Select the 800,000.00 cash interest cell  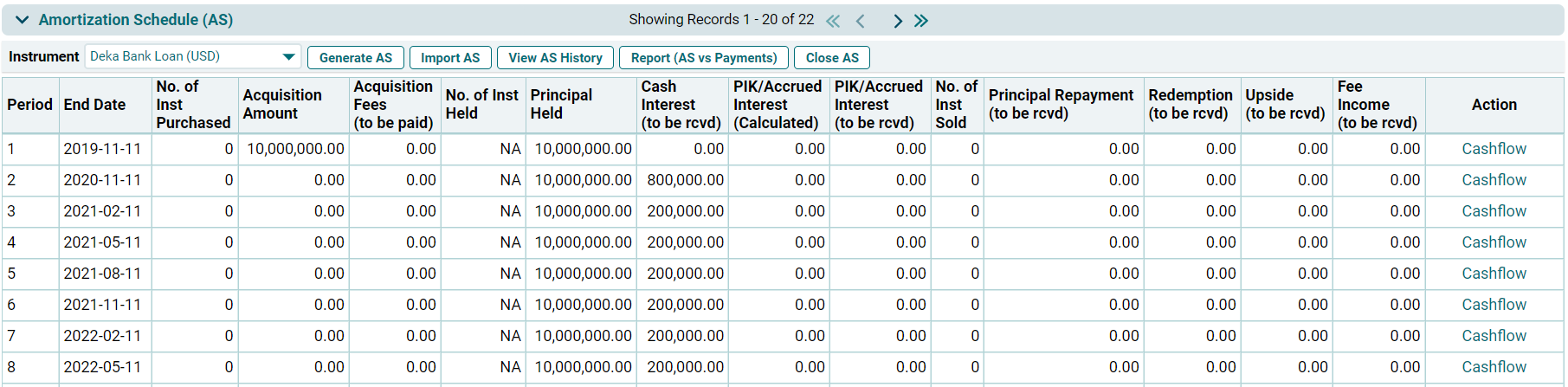pyautogui.click(x=685, y=180)
